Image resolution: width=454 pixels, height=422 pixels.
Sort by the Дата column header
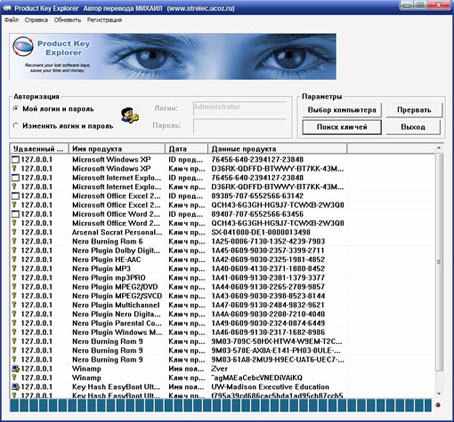click(x=186, y=149)
